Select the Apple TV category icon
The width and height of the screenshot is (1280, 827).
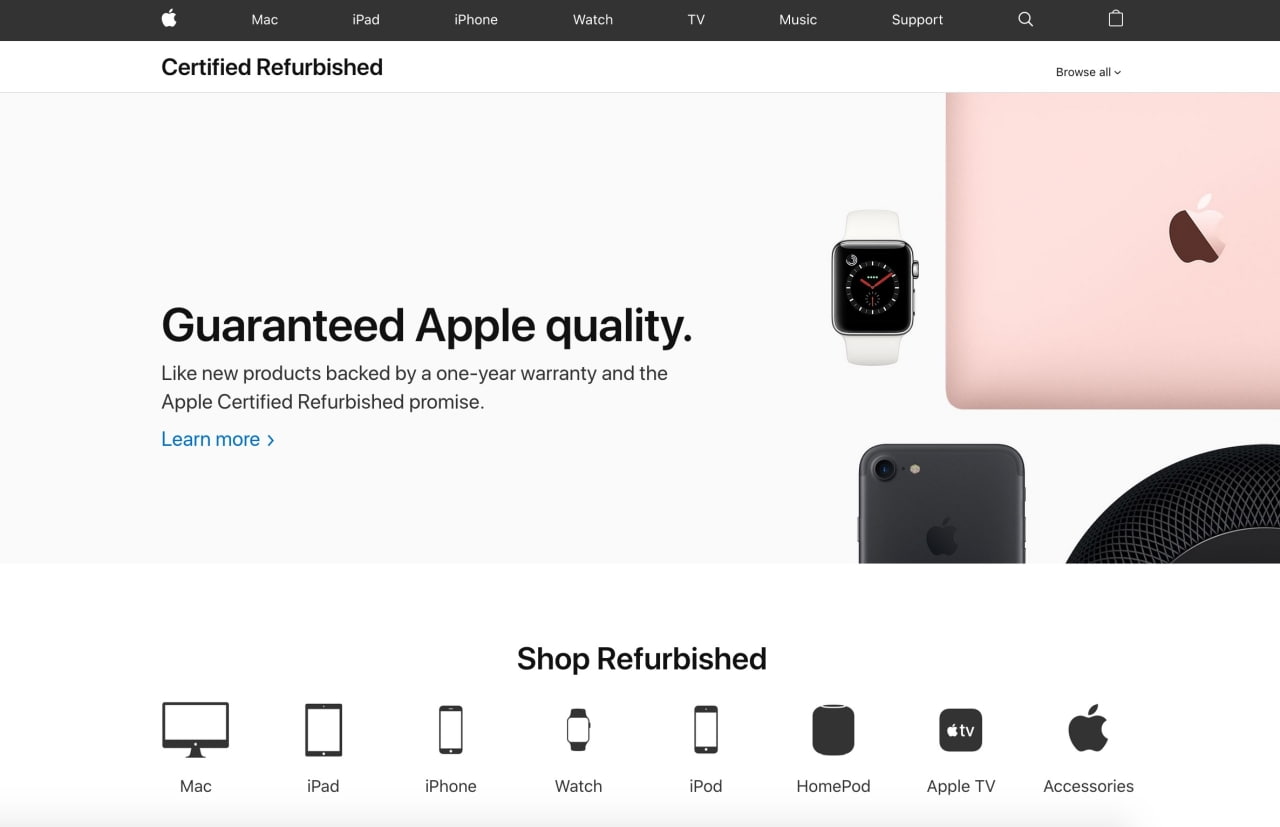960,730
